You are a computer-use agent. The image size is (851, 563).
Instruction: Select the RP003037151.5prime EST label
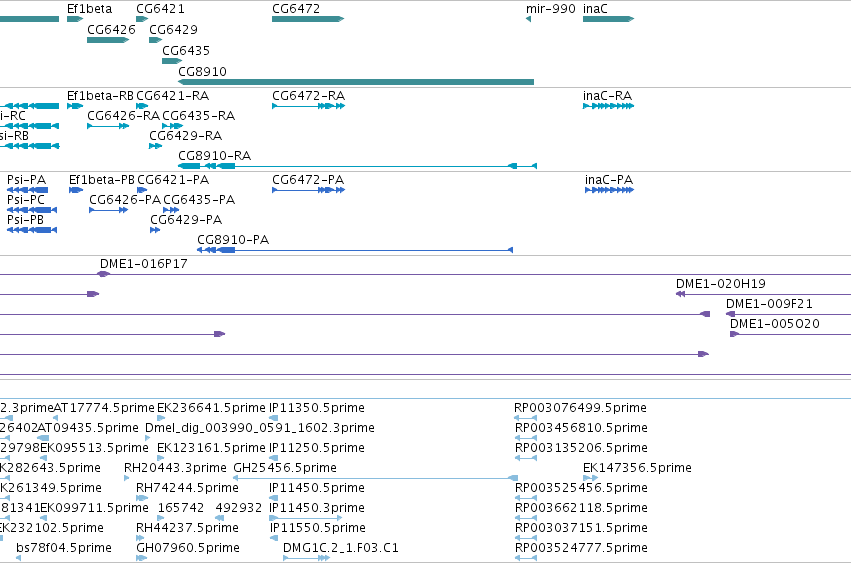[581, 528]
